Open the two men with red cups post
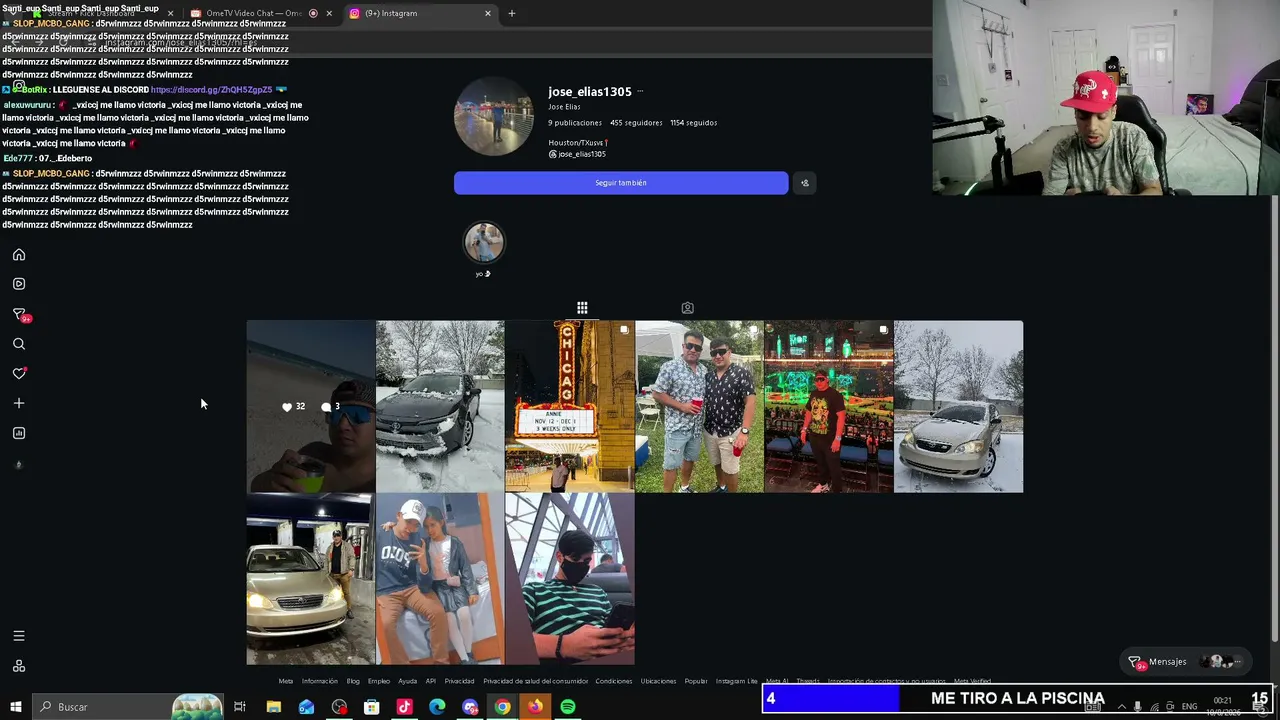Viewport: 1280px width, 720px height. click(699, 406)
